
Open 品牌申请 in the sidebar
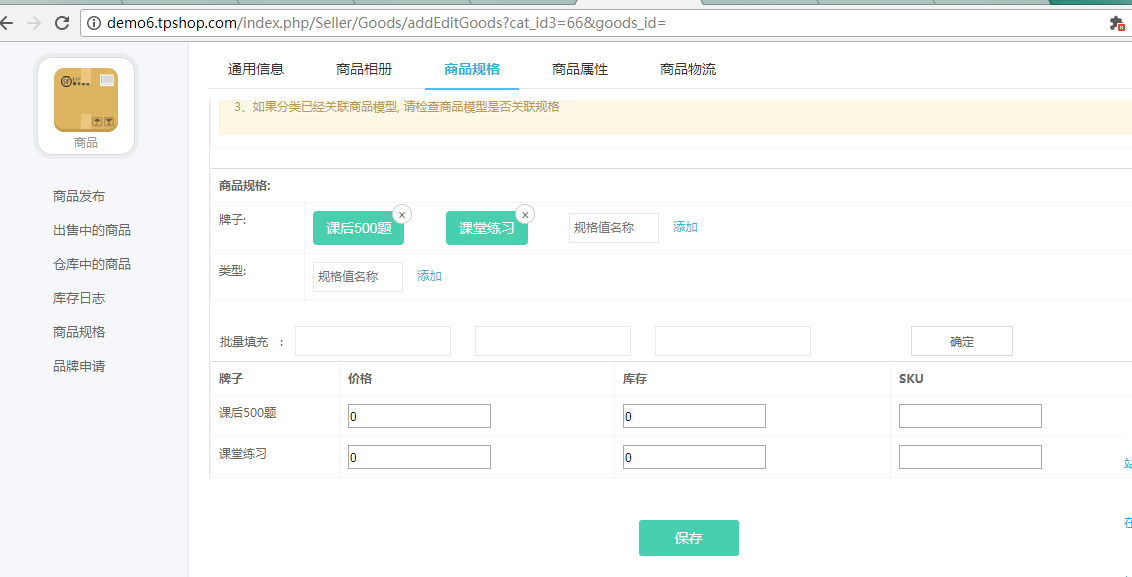coord(79,364)
